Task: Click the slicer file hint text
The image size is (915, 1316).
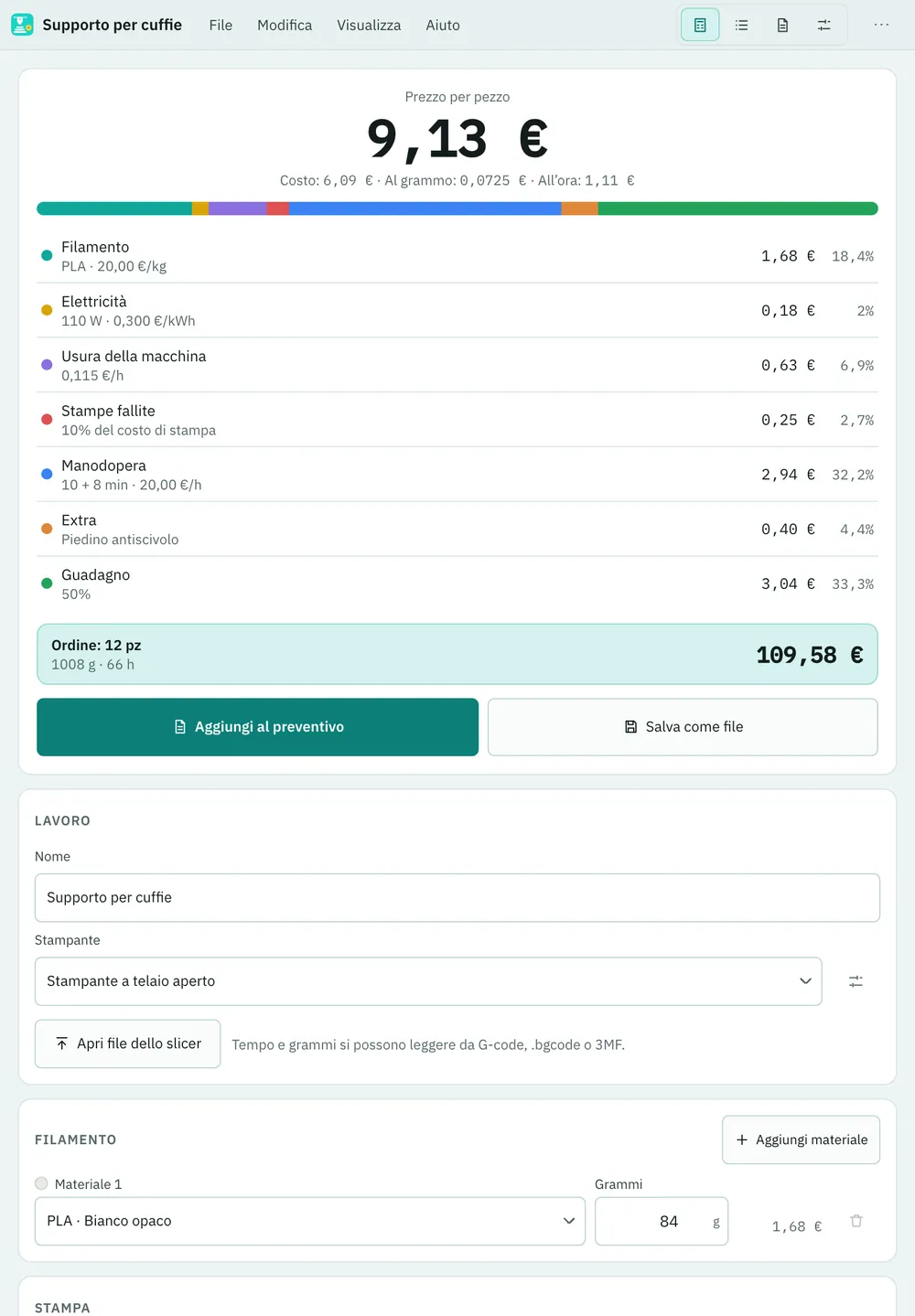Action: coord(428,1044)
